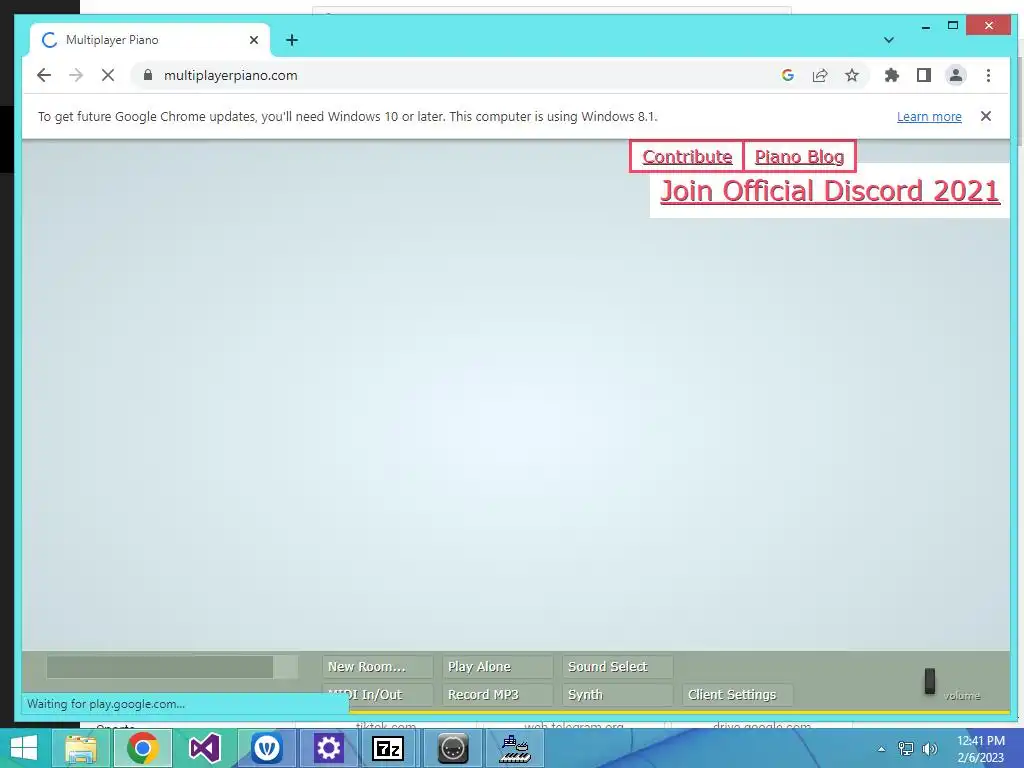Close the Chrome window
The image size is (1024, 768).
coord(989,25)
